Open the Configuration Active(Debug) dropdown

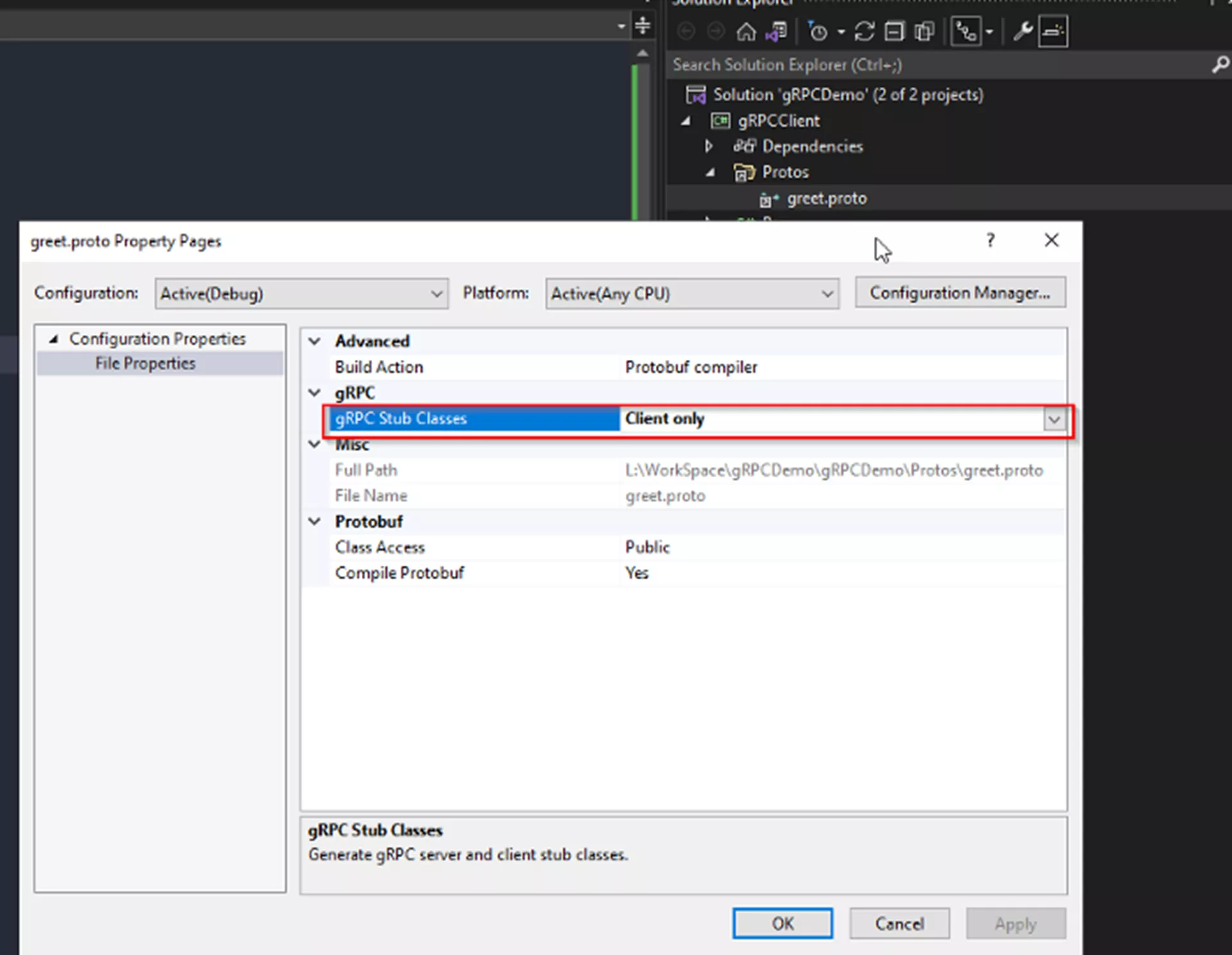coord(301,294)
